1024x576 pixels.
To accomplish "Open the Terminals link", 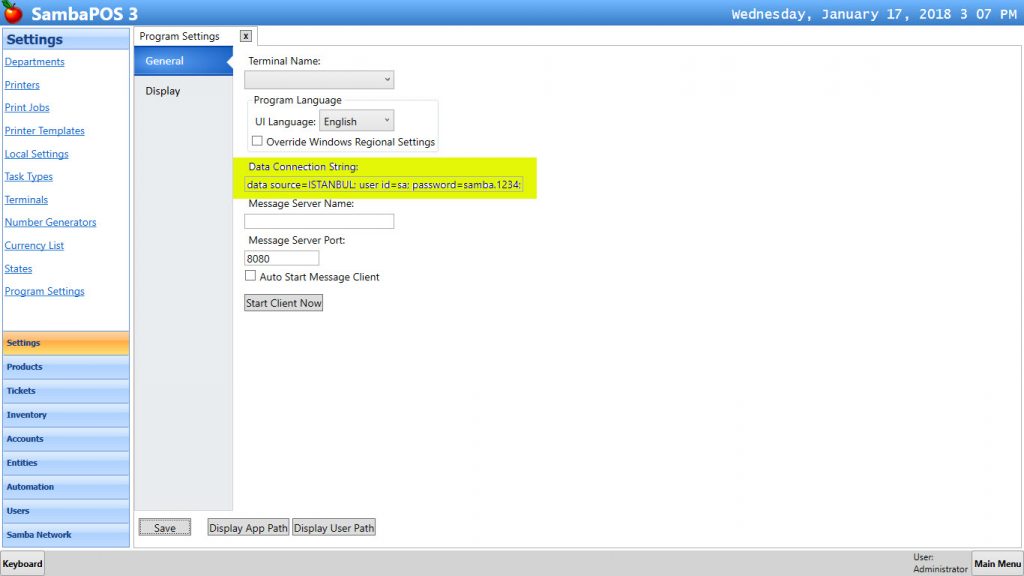I will coord(26,200).
